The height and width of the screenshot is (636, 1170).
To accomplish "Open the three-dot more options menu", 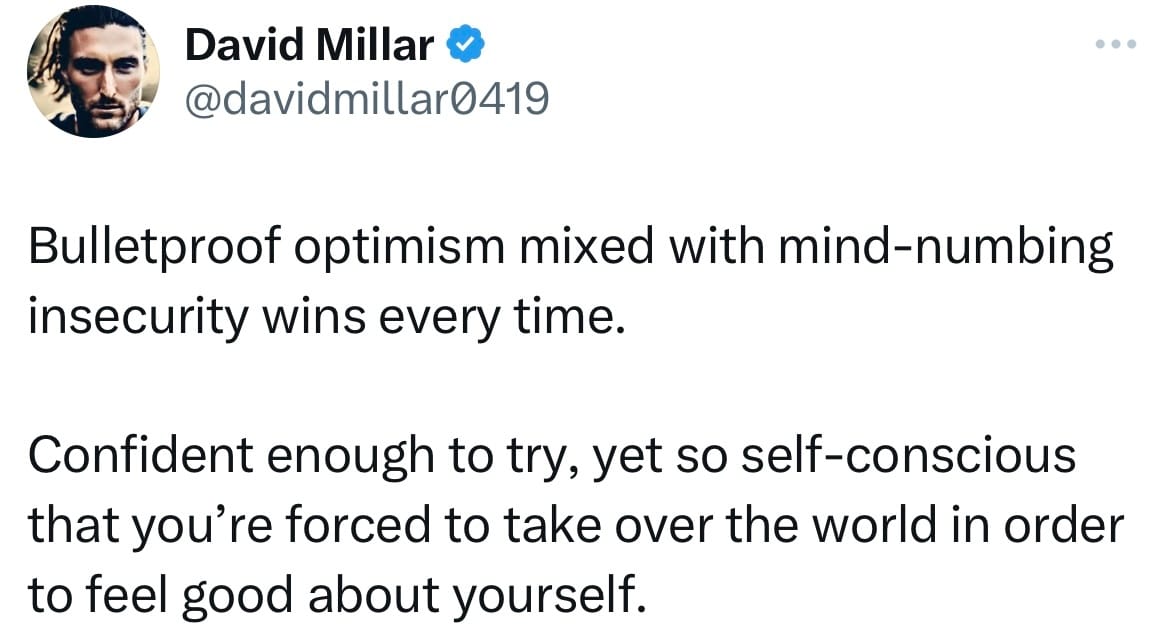I will (1116, 45).
